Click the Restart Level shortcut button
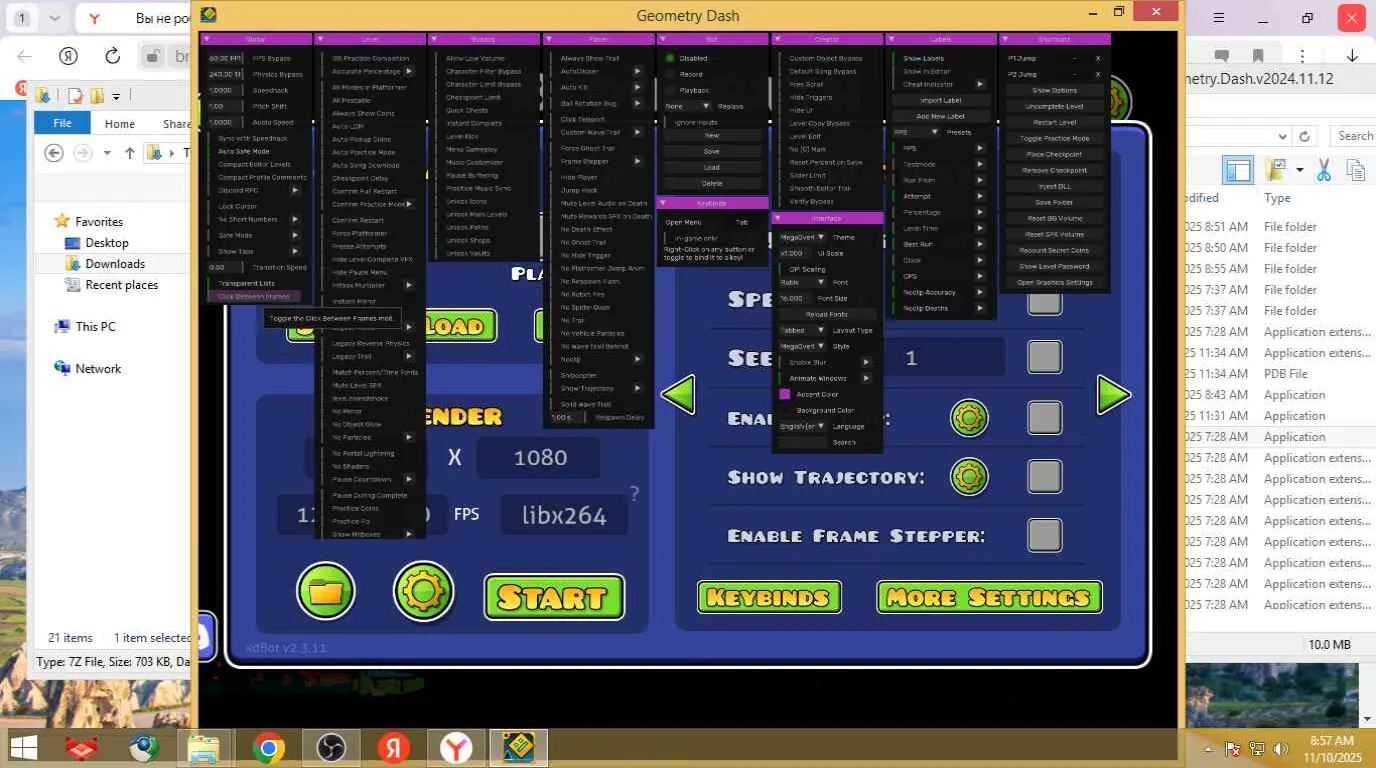Screen dimensions: 1376x768 coord(1055,122)
